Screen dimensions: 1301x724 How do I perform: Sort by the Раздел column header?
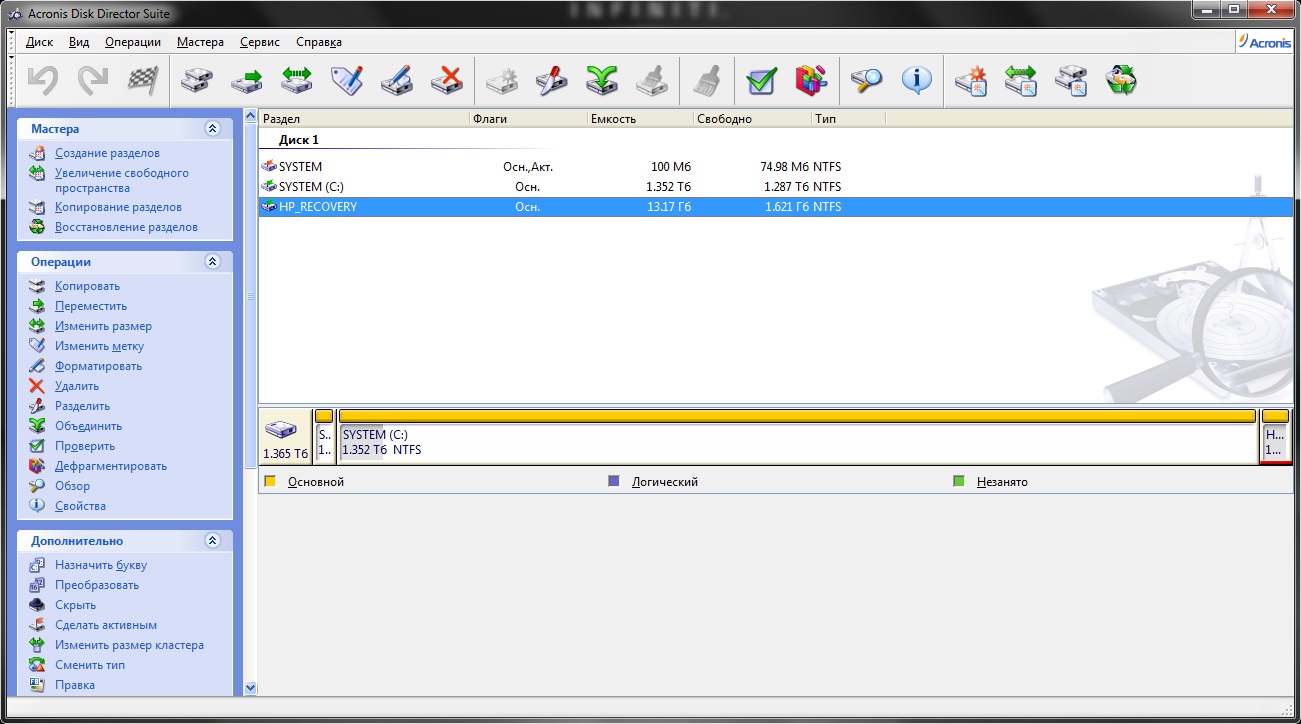point(364,119)
